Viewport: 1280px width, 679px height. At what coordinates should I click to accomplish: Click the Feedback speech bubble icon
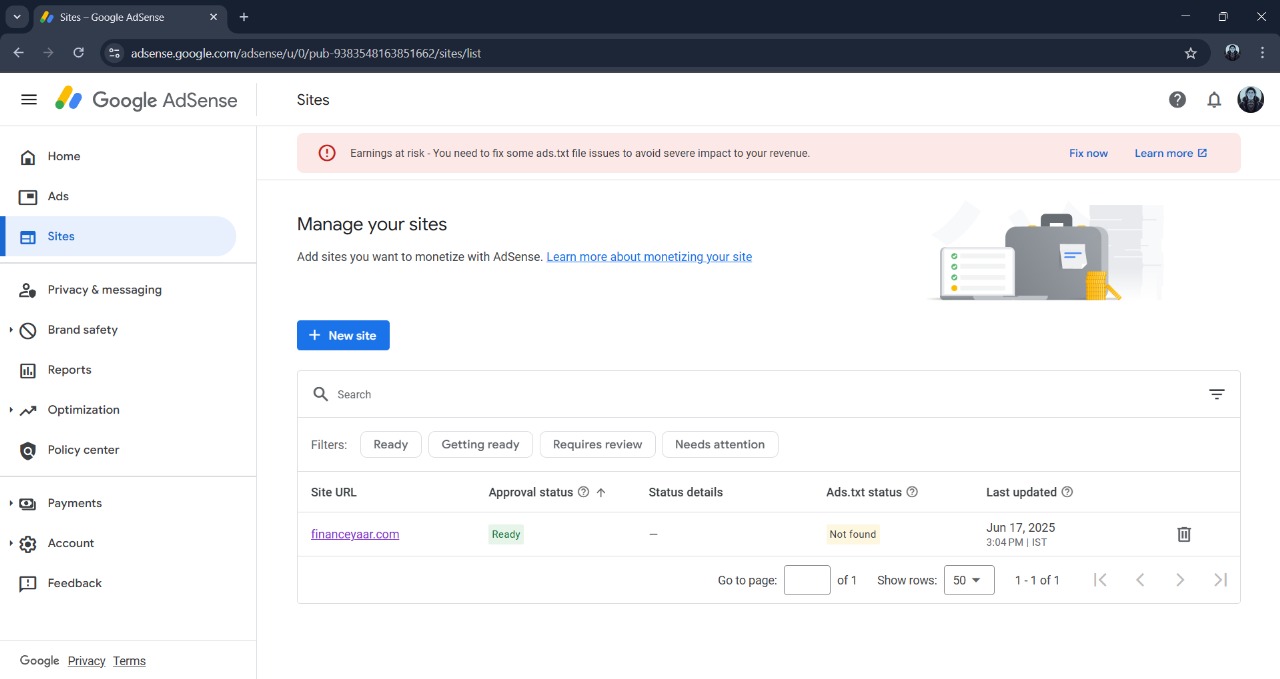coord(28,584)
